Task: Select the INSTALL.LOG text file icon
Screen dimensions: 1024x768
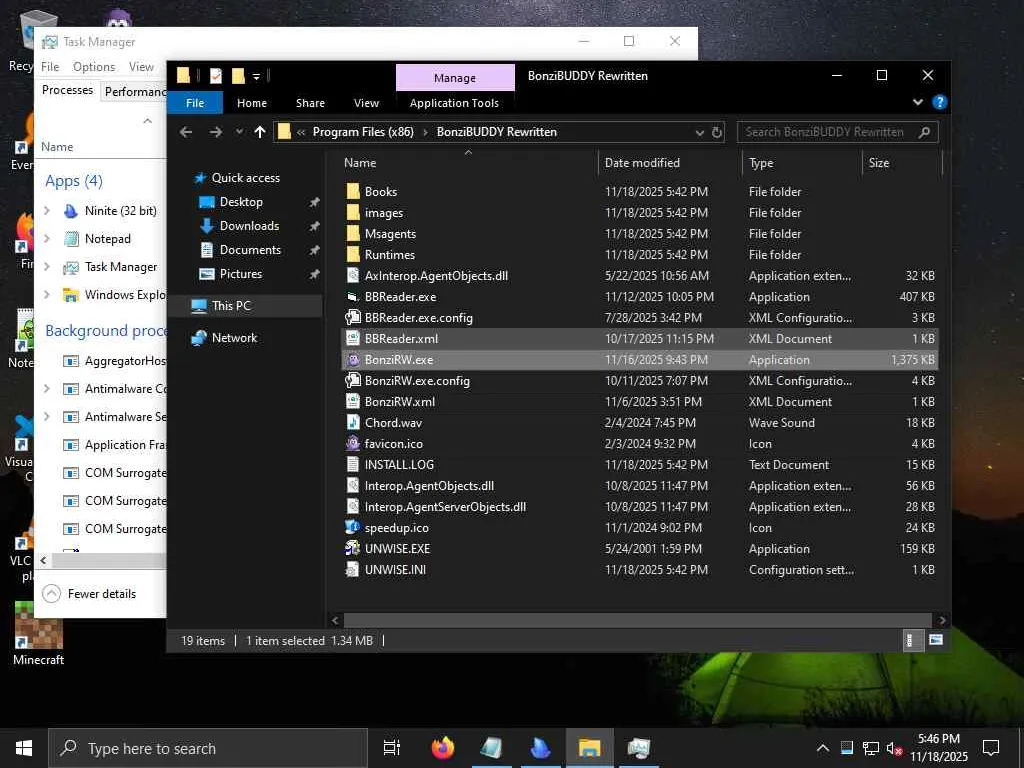Action: [353, 464]
